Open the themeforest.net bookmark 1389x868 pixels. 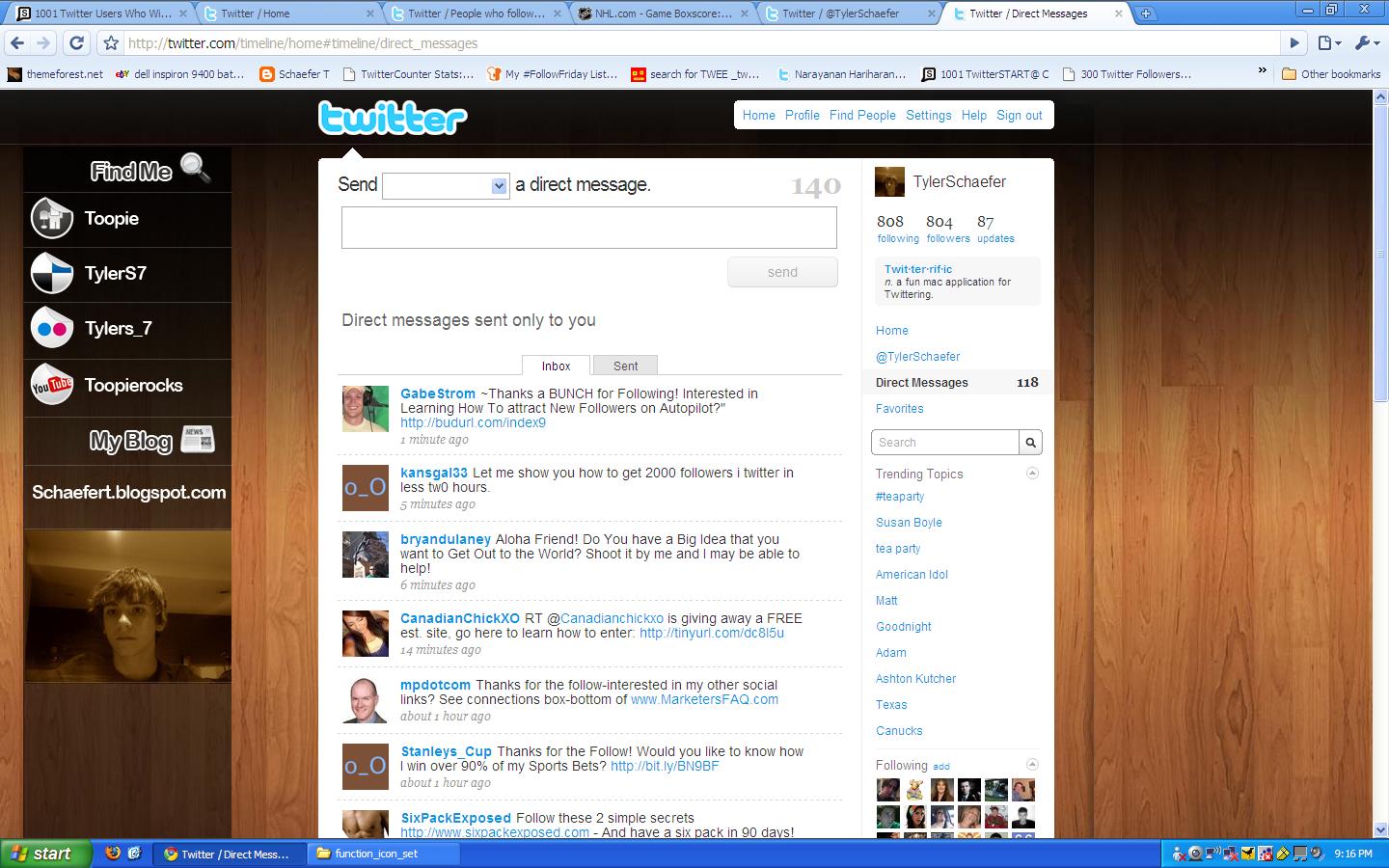click(x=55, y=73)
